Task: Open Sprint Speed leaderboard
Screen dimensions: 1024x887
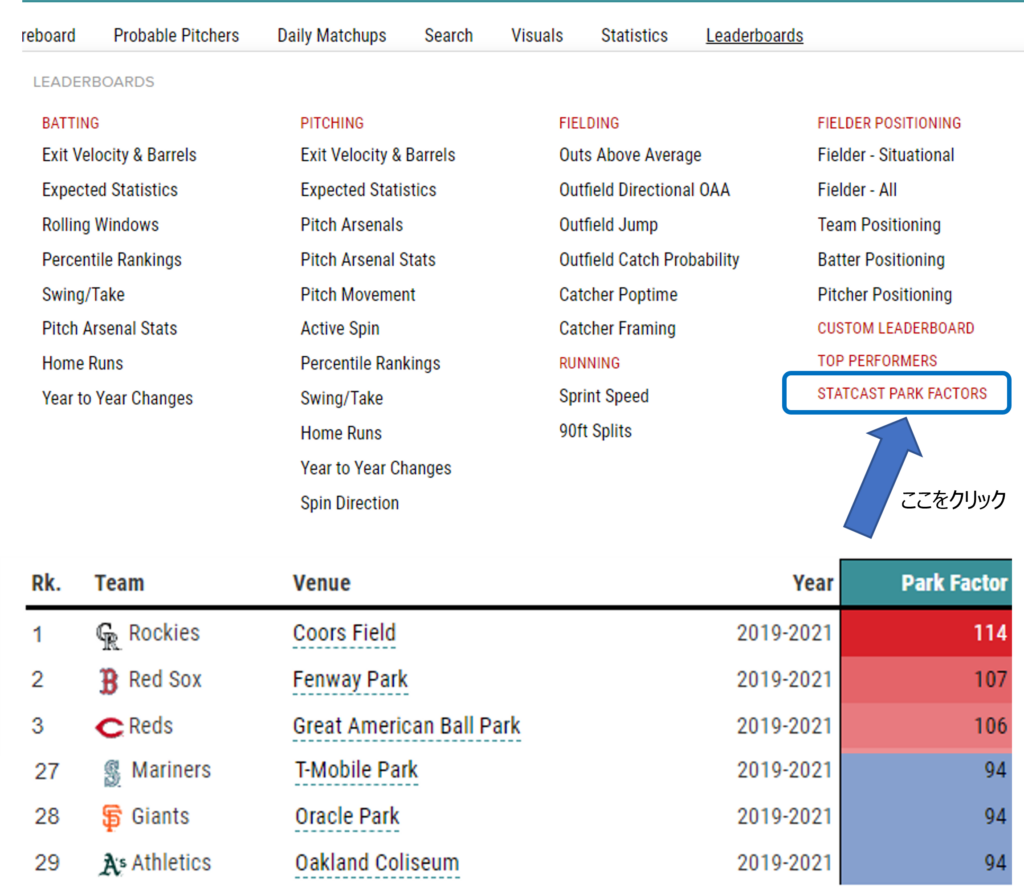Action: [603, 396]
